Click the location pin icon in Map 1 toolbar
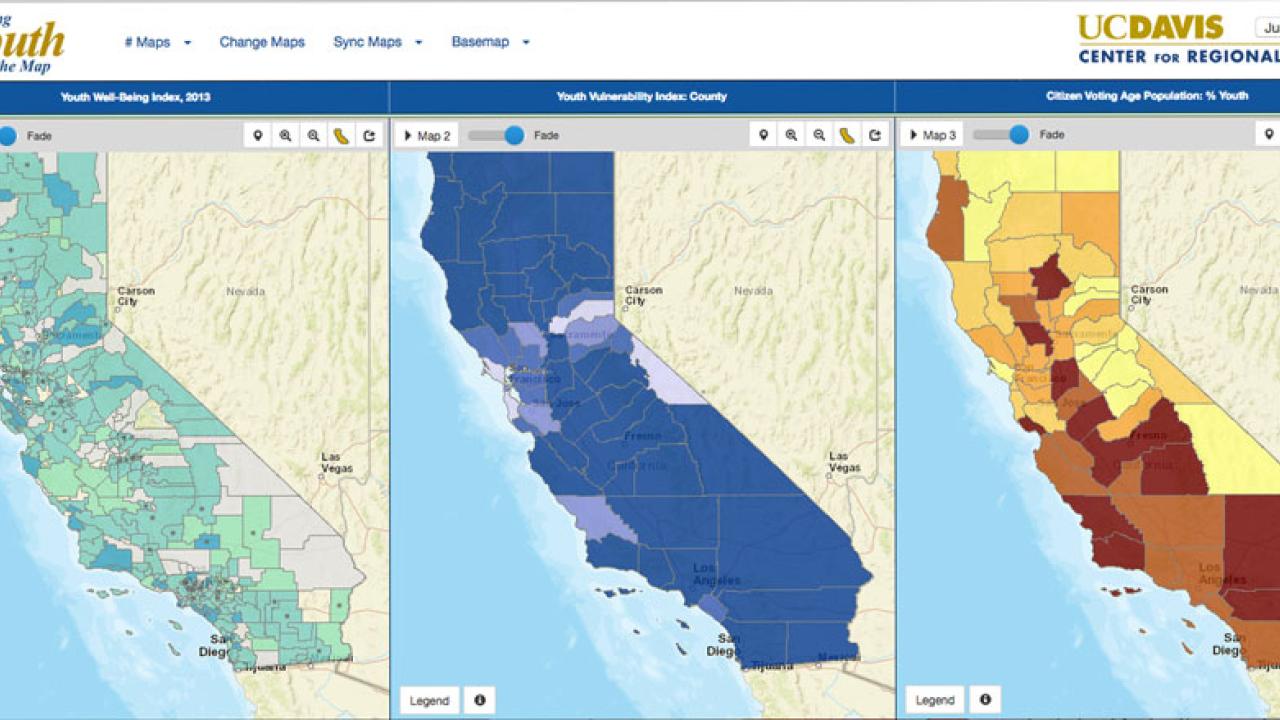Viewport: 1280px width, 720px height. coord(258,136)
